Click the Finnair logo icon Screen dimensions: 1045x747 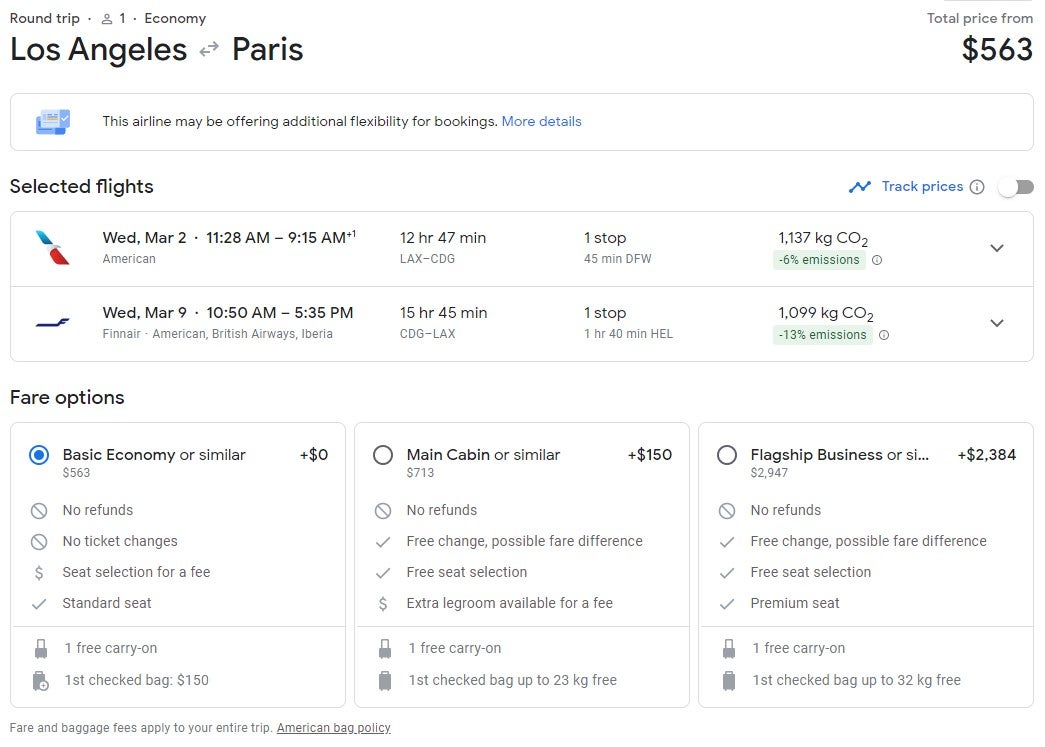(x=53, y=323)
